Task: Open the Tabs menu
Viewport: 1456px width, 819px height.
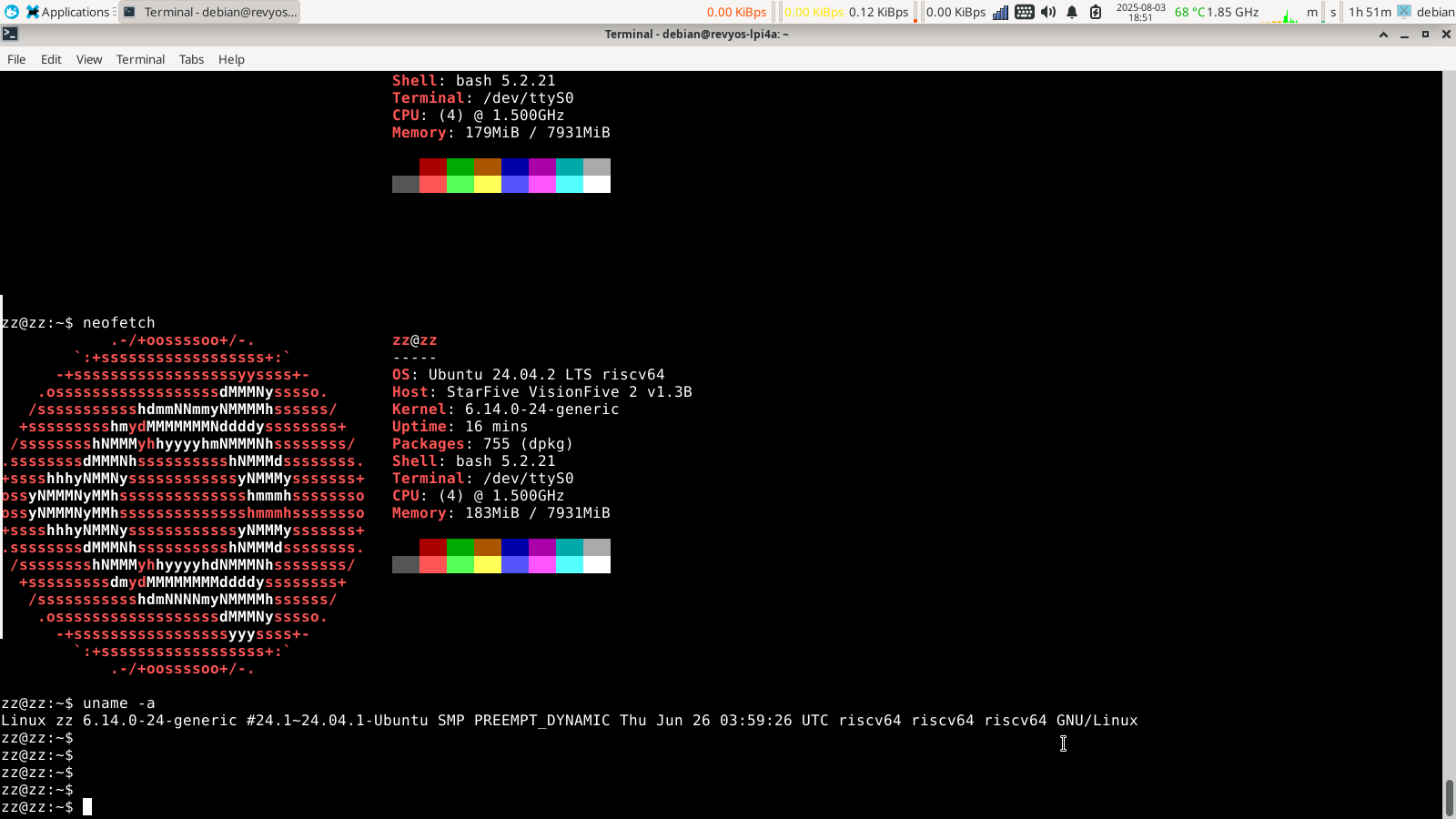Action: pyautogui.click(x=191, y=59)
